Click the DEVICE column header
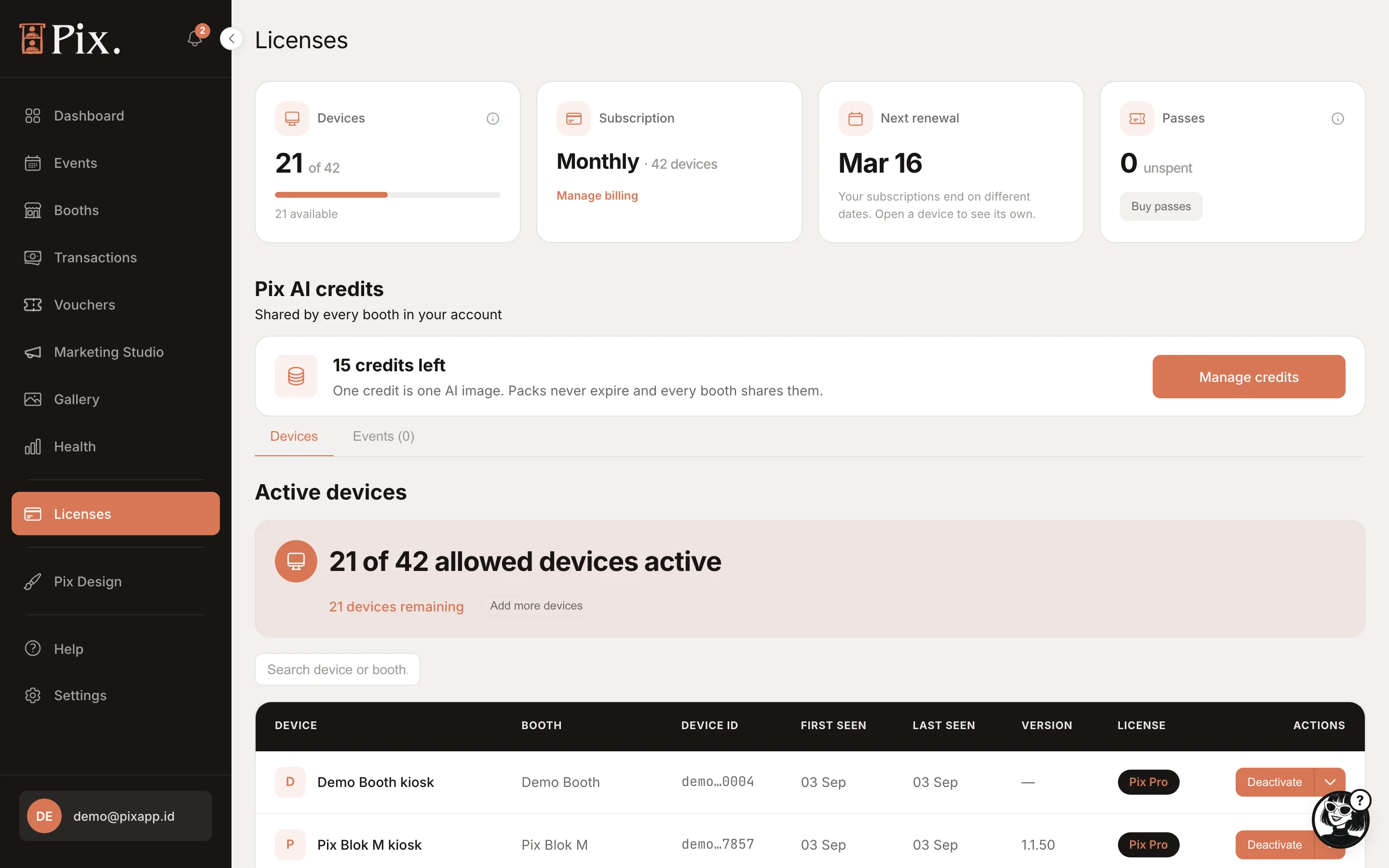The image size is (1389, 868). point(296,725)
